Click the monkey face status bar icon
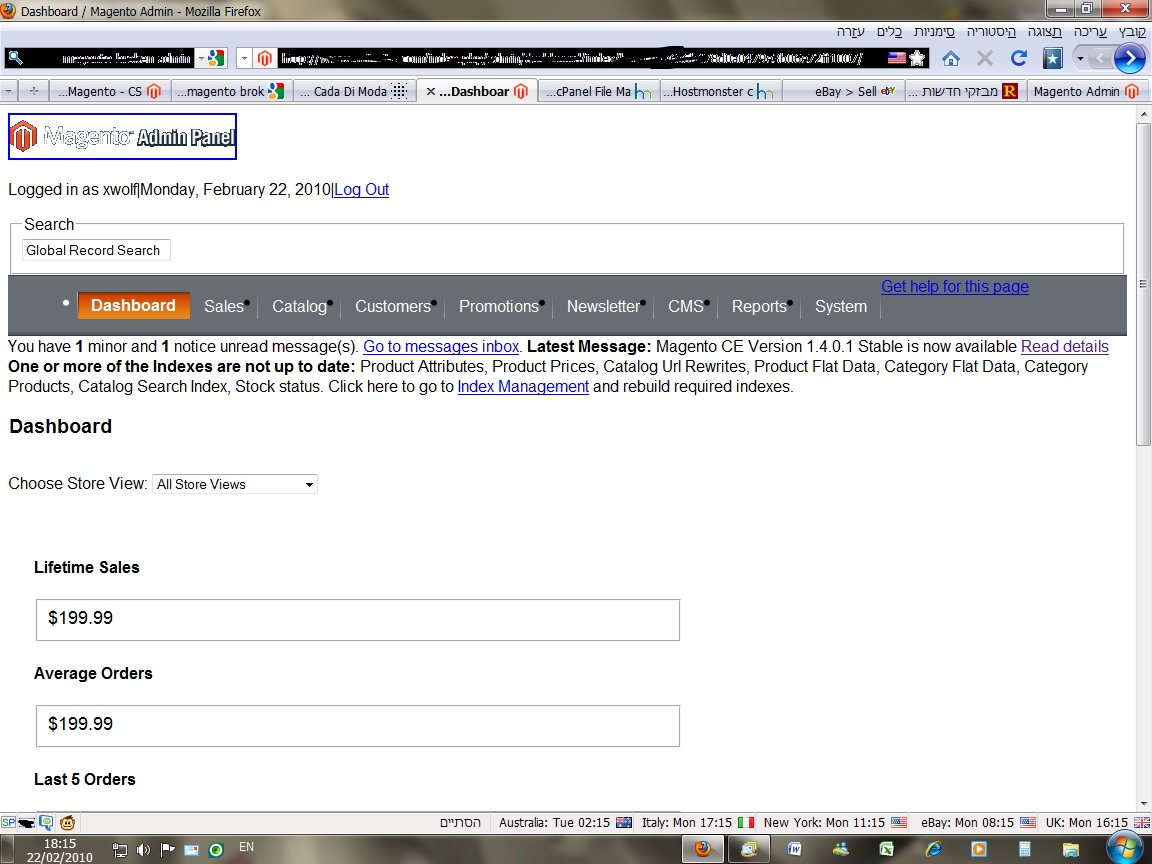This screenshot has width=1152, height=864. (x=68, y=823)
